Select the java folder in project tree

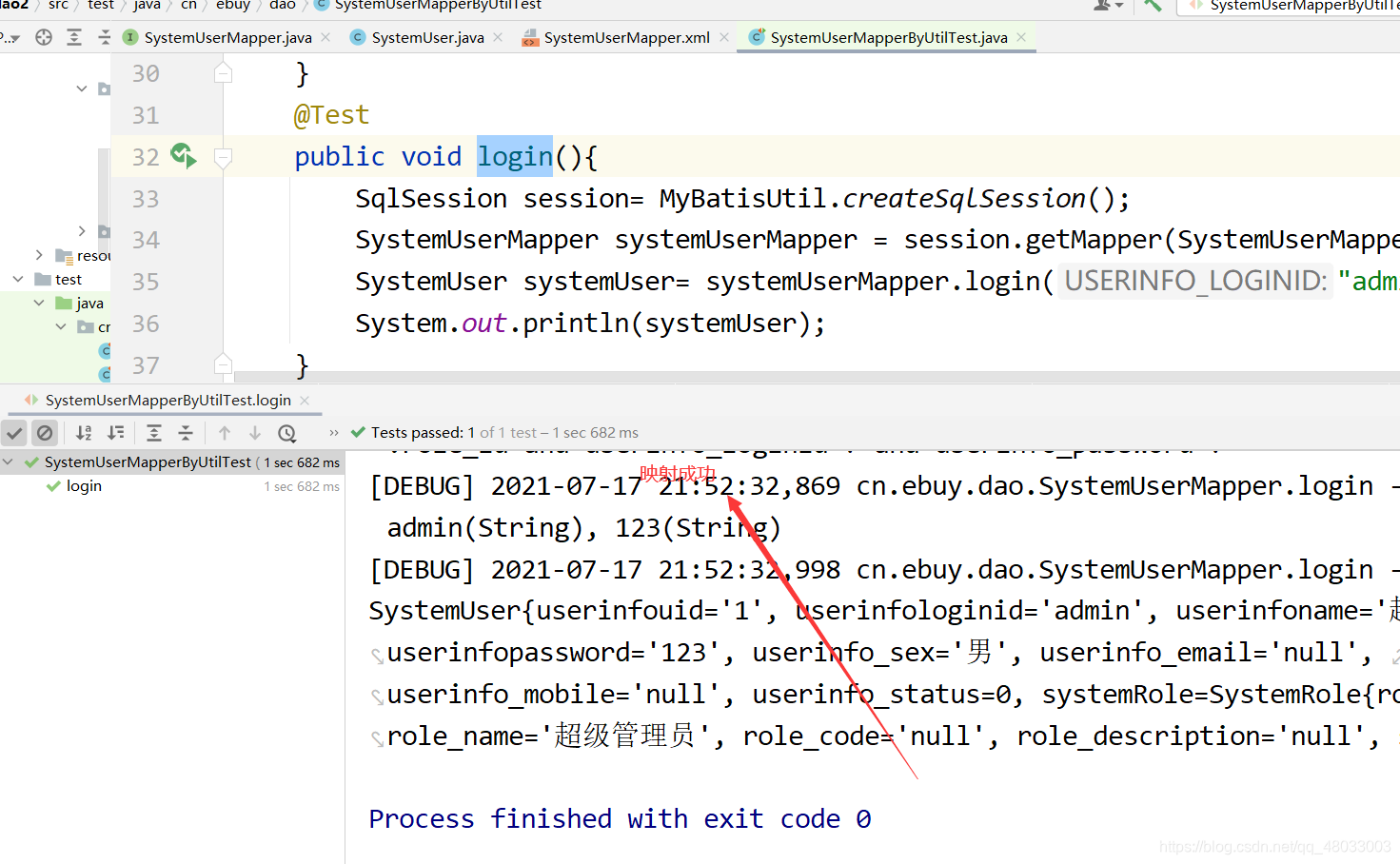89,304
